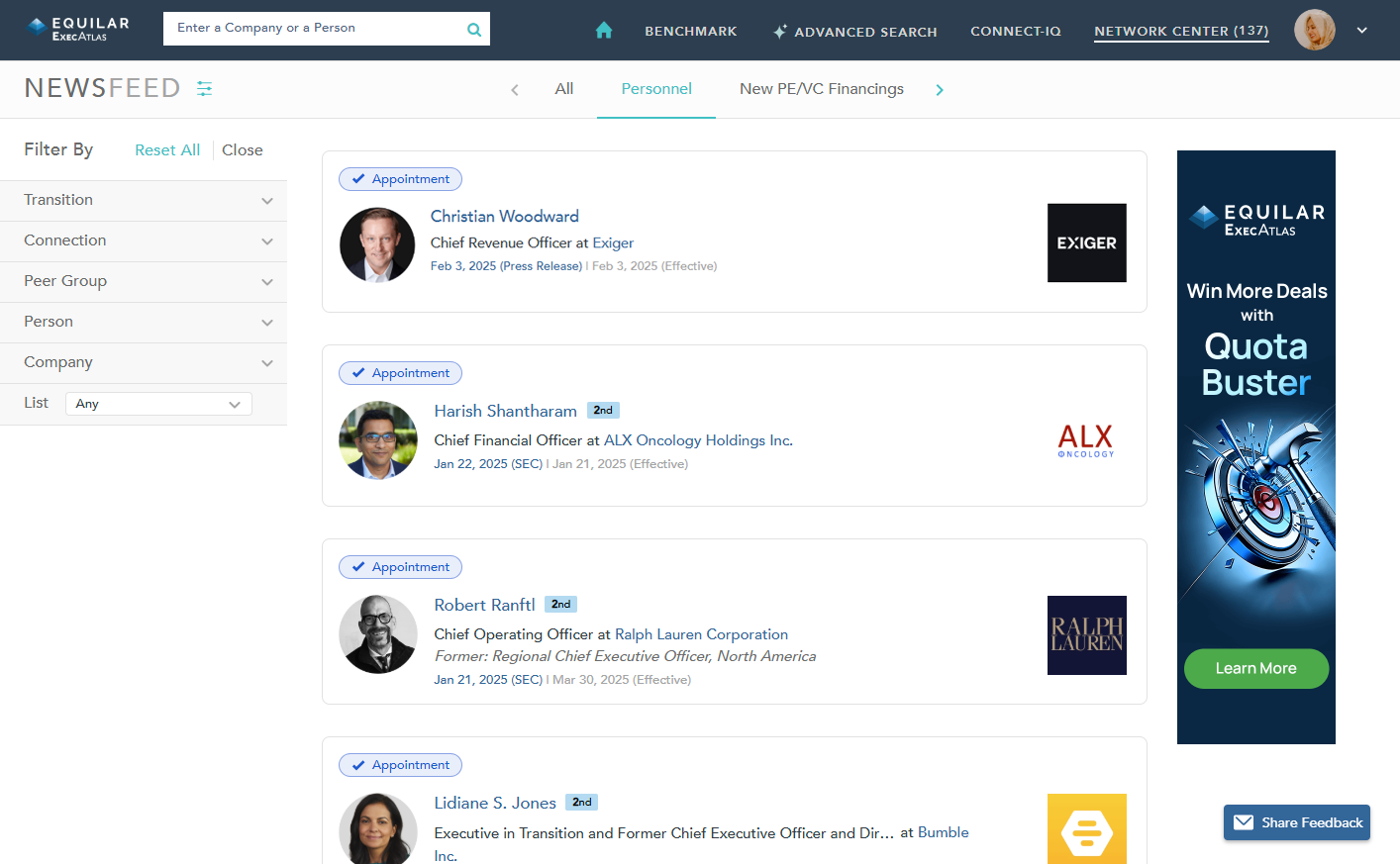Close the filter panel
1400x864 pixels.
(243, 150)
